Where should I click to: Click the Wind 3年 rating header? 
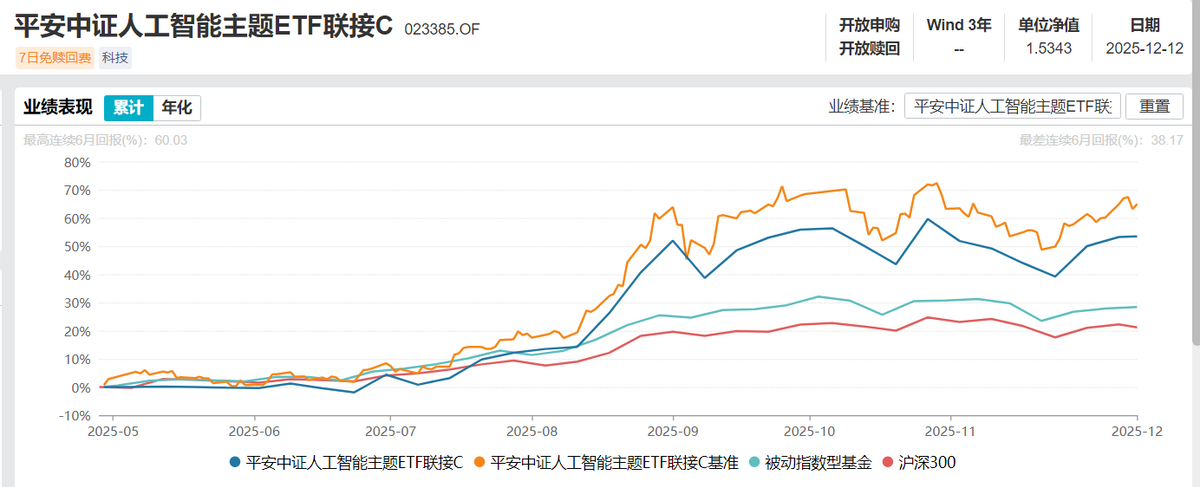click(959, 25)
